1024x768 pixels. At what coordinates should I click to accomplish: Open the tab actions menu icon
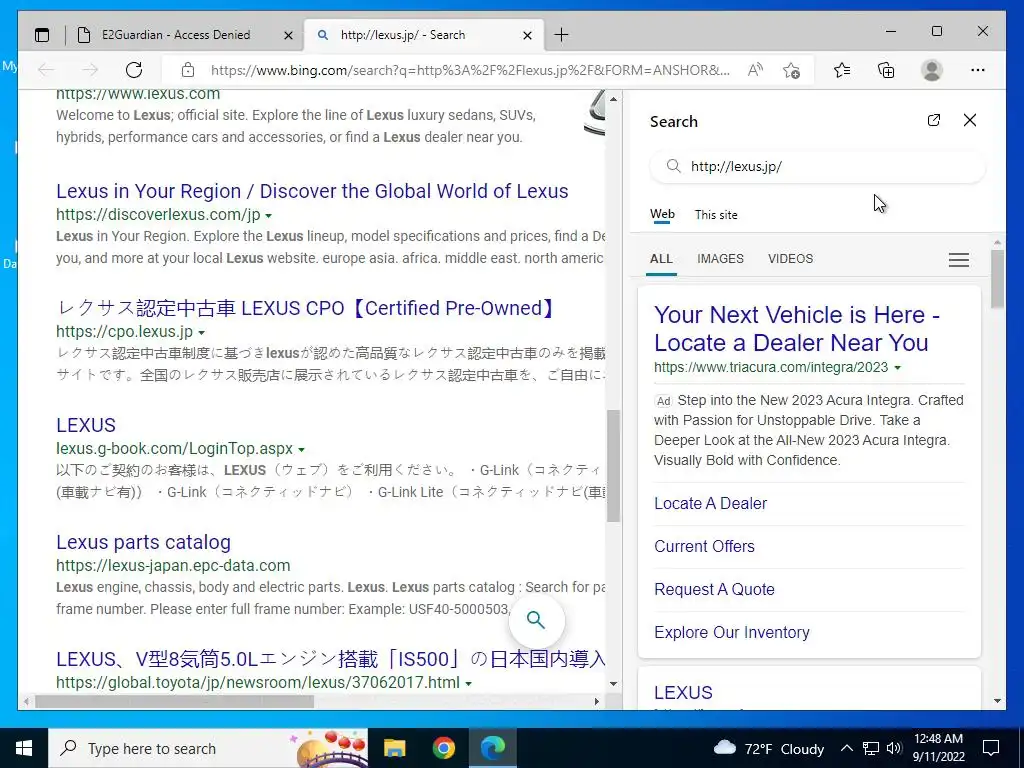[x=42, y=35]
